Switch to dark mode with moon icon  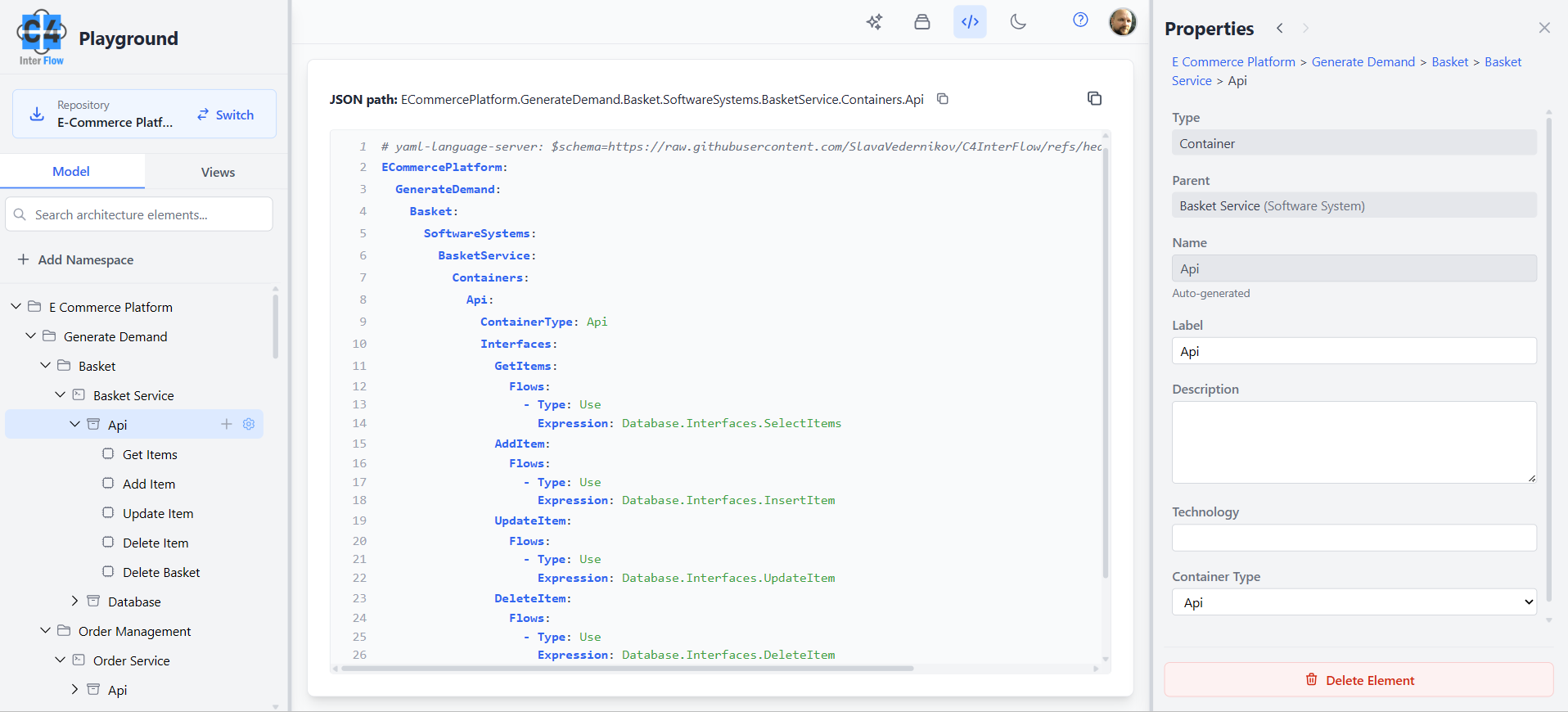click(1018, 22)
